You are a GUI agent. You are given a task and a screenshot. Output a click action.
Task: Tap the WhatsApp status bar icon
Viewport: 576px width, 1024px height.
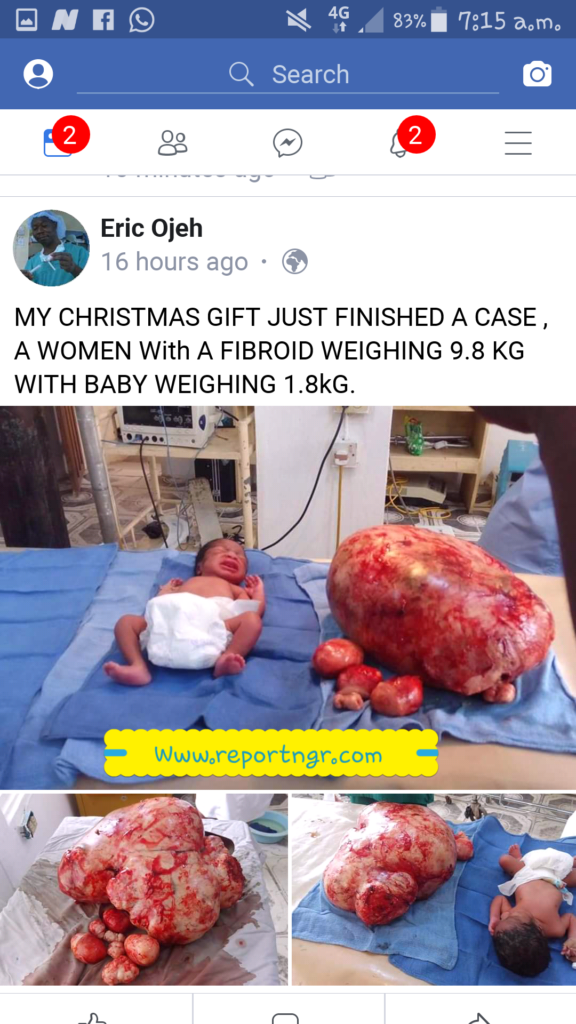pyautogui.click(x=142, y=19)
